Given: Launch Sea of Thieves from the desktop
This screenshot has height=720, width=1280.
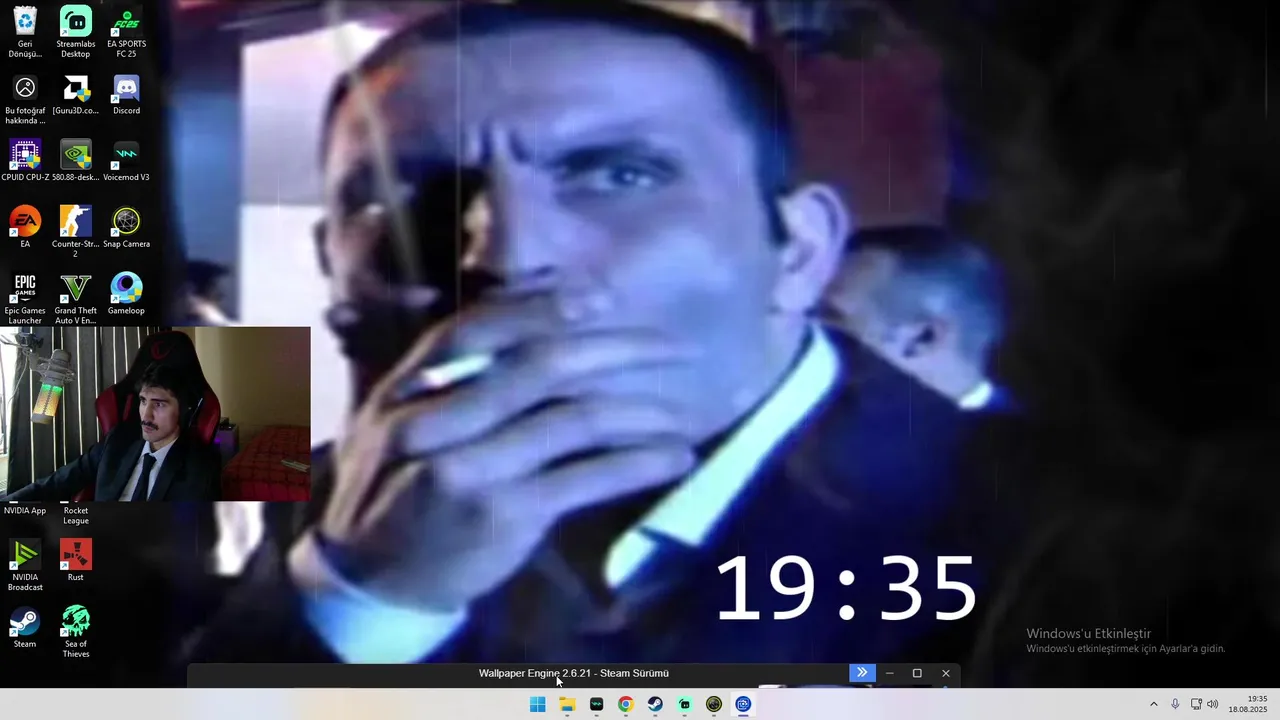Looking at the screenshot, I should point(76,632).
